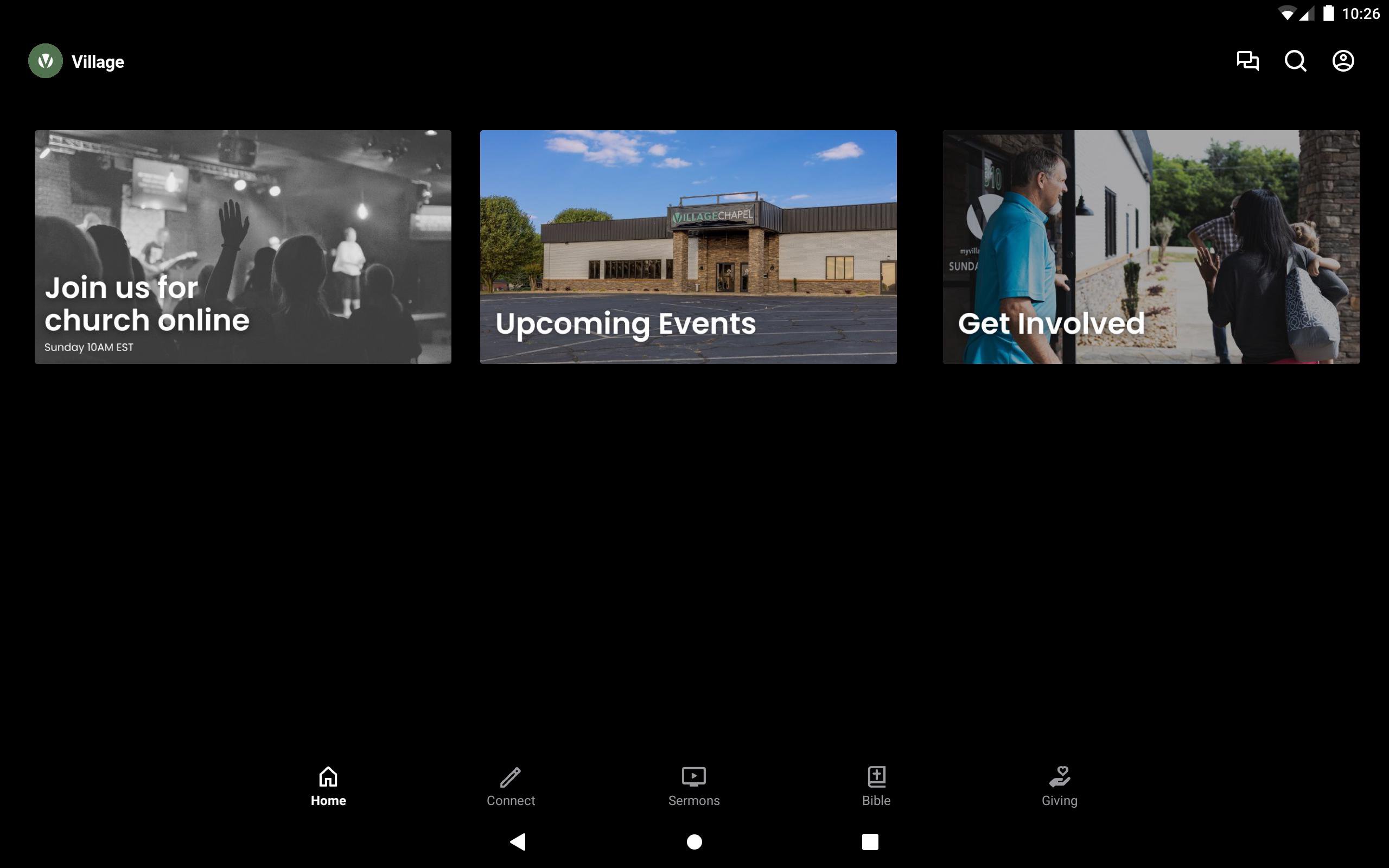
Task: Tap the green Village logo
Action: click(x=46, y=61)
